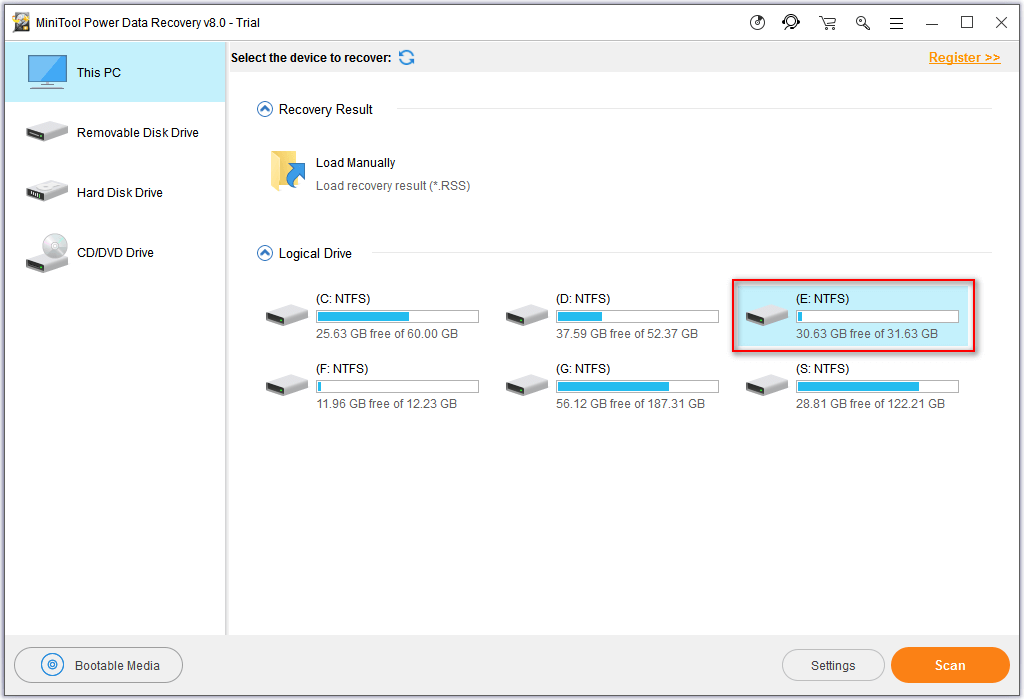The height and width of the screenshot is (700, 1024).
Task: Open the shopping cart icon
Action: 827,23
